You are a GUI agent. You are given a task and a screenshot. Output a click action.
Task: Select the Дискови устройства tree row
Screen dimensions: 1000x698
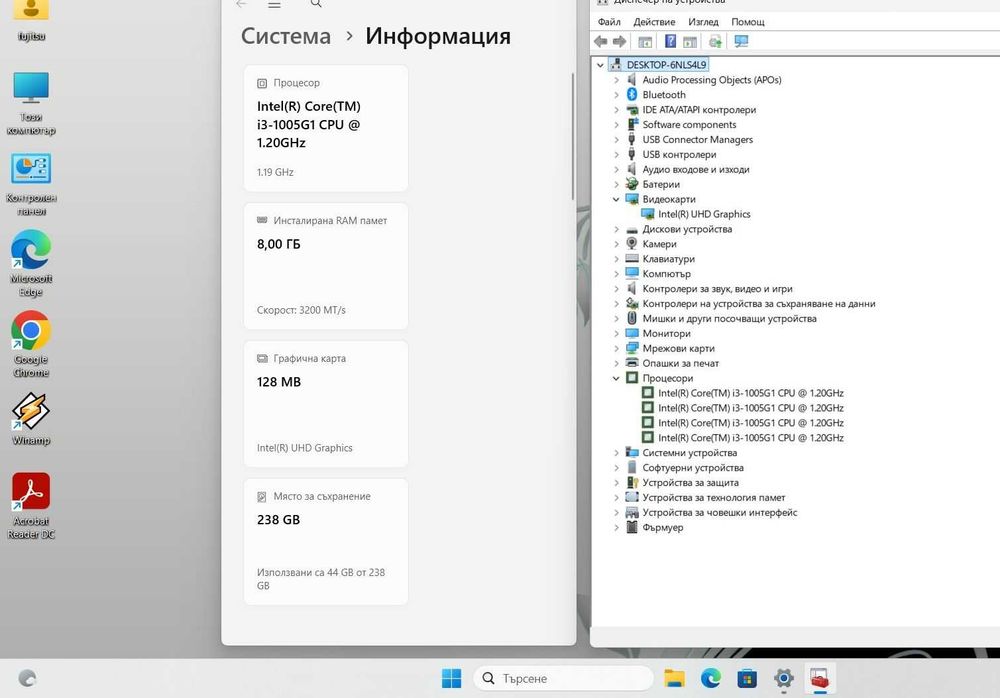687,229
